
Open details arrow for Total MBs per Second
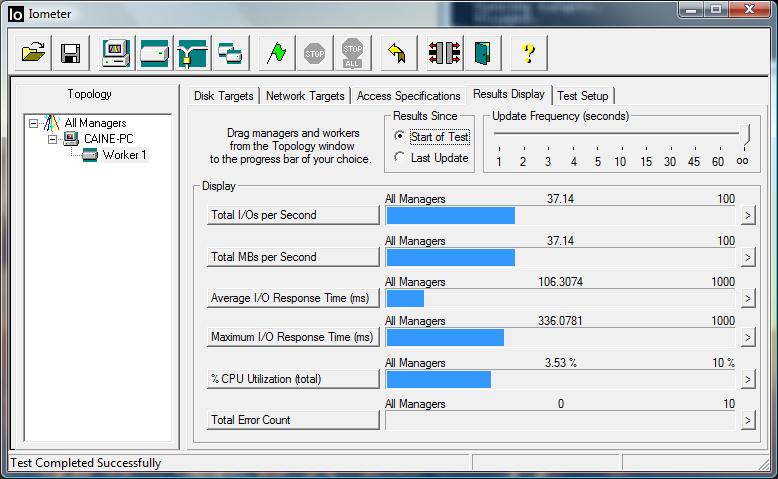click(748, 257)
